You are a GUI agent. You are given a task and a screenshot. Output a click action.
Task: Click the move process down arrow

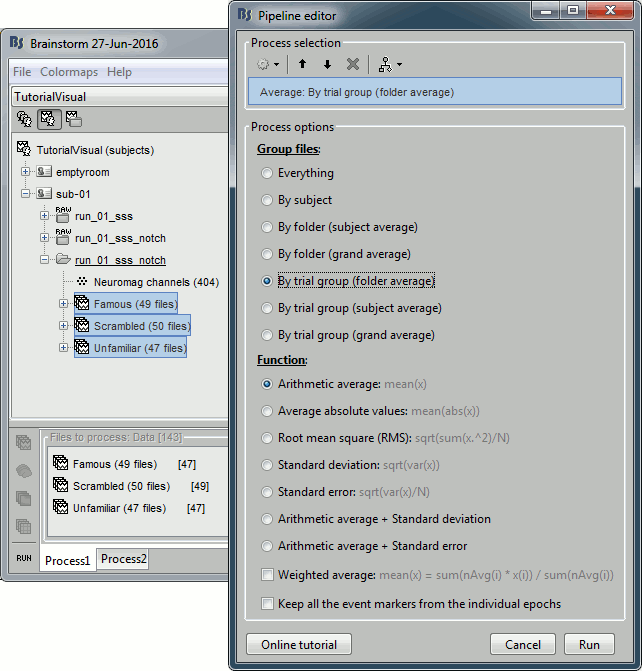click(x=327, y=64)
